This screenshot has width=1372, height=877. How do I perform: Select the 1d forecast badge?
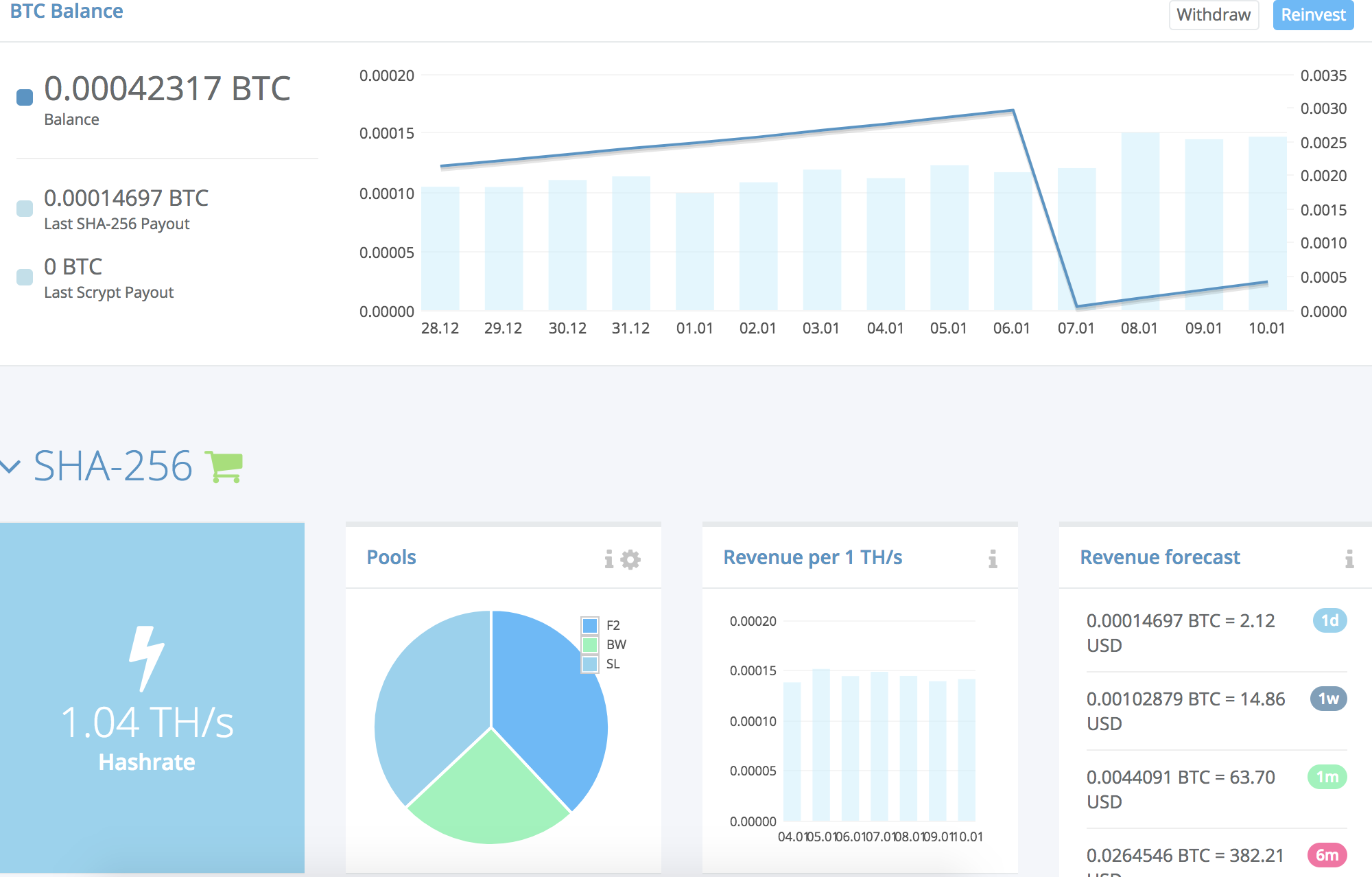coord(1329,620)
